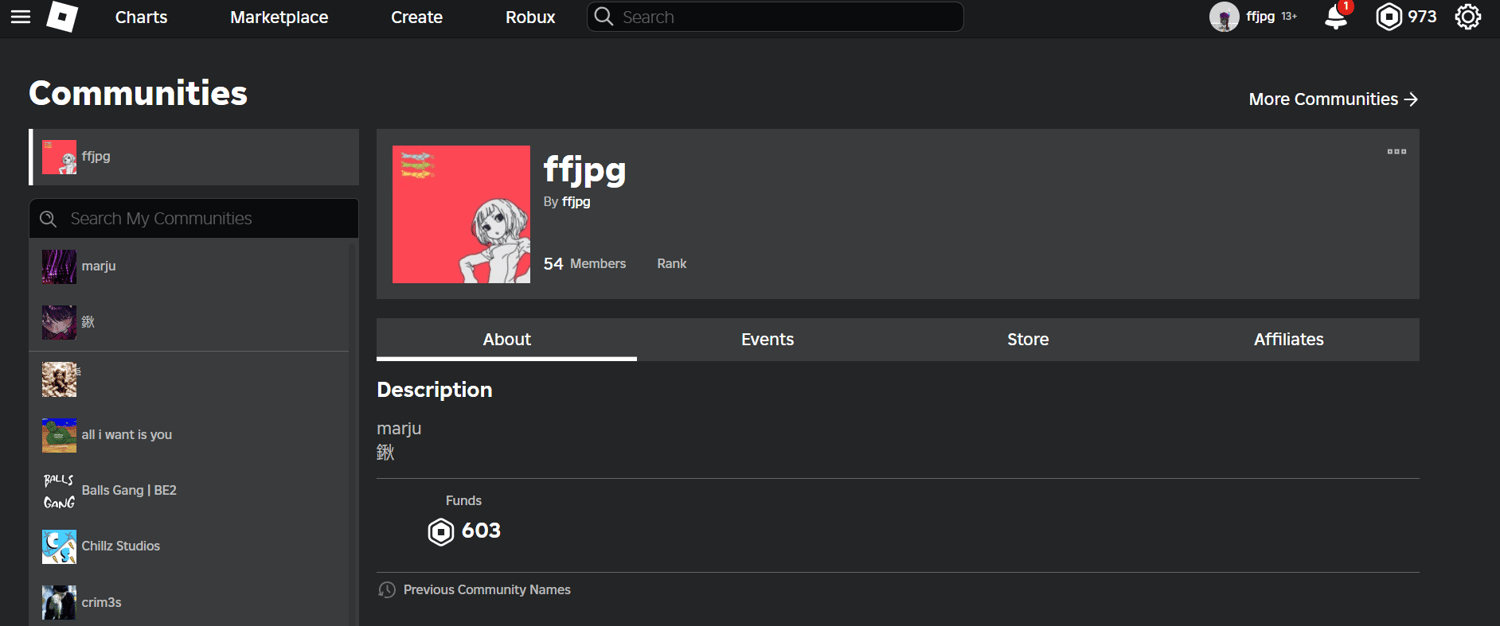The image size is (1500, 626).
Task: Open the settings gear icon
Action: (1467, 17)
